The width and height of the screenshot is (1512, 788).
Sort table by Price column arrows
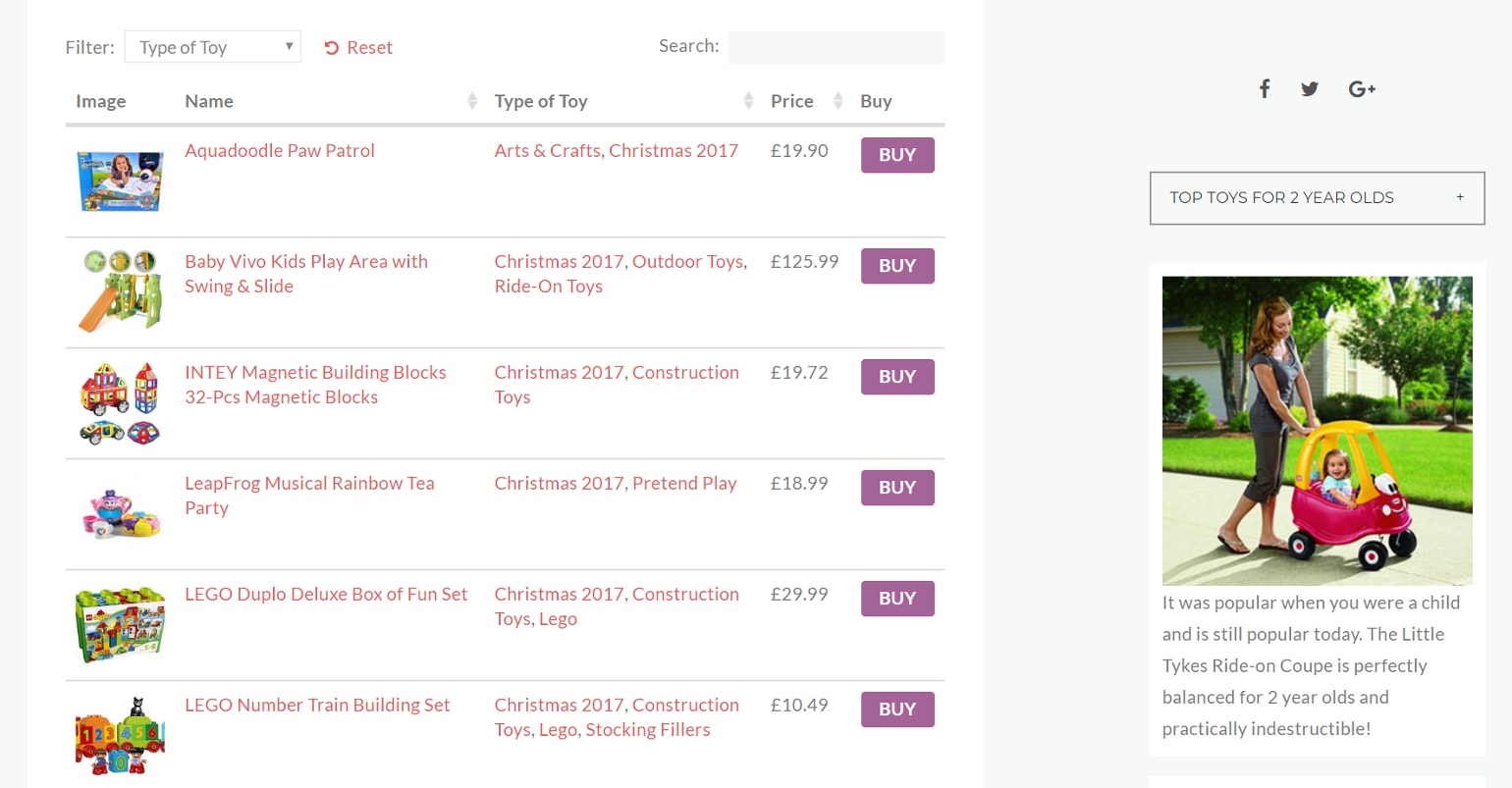pos(837,101)
